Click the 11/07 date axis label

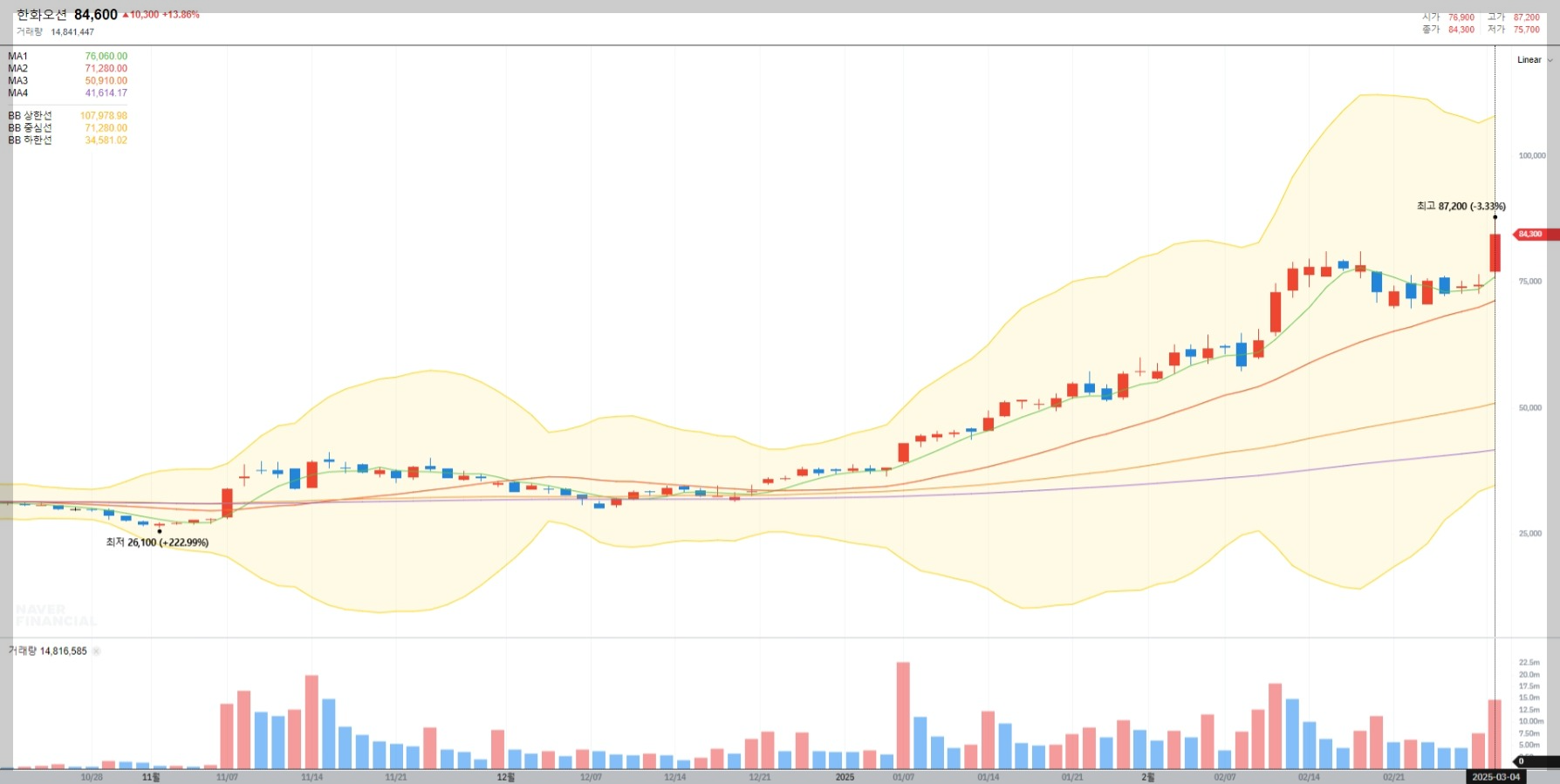227,777
